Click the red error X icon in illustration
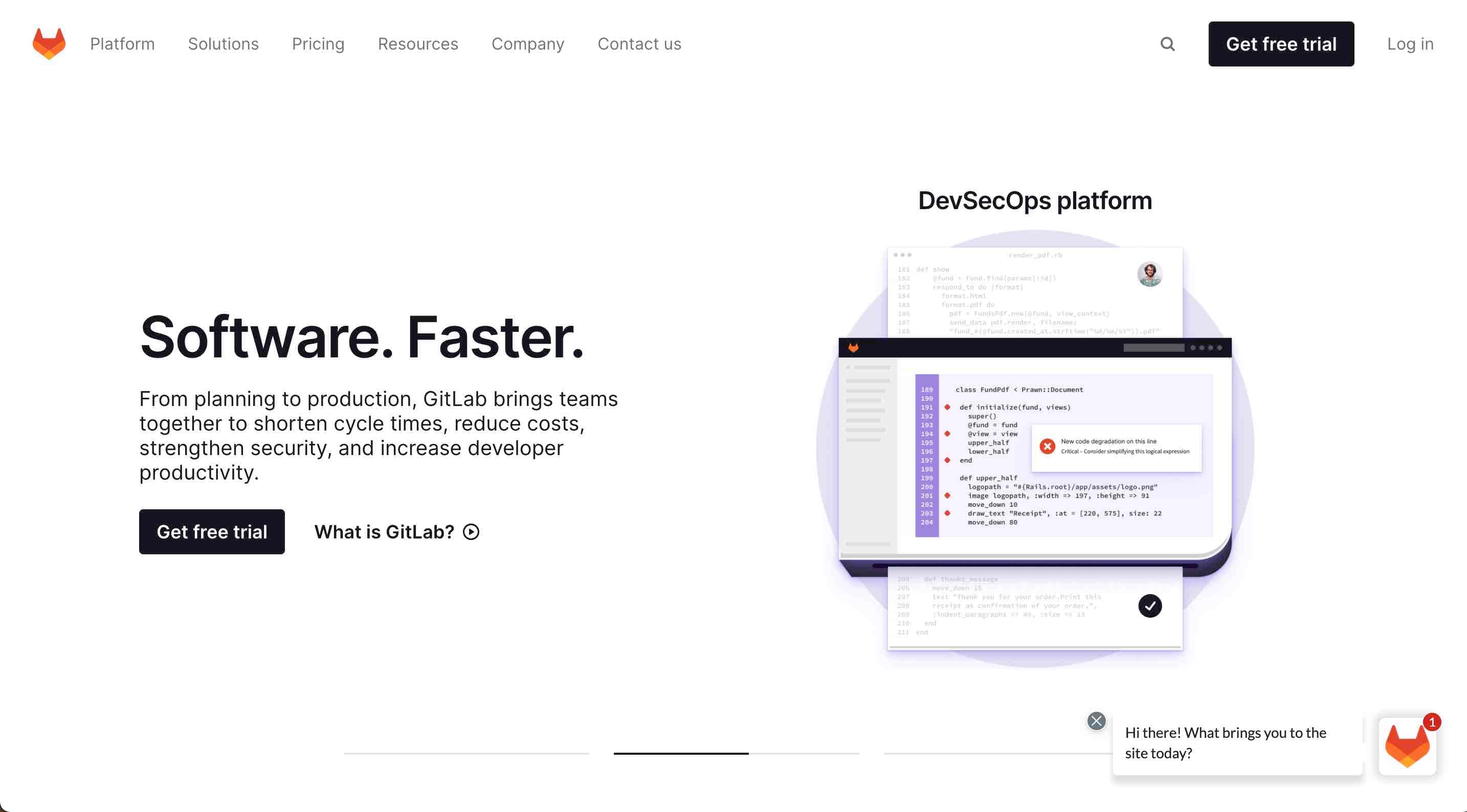 pyautogui.click(x=1047, y=446)
